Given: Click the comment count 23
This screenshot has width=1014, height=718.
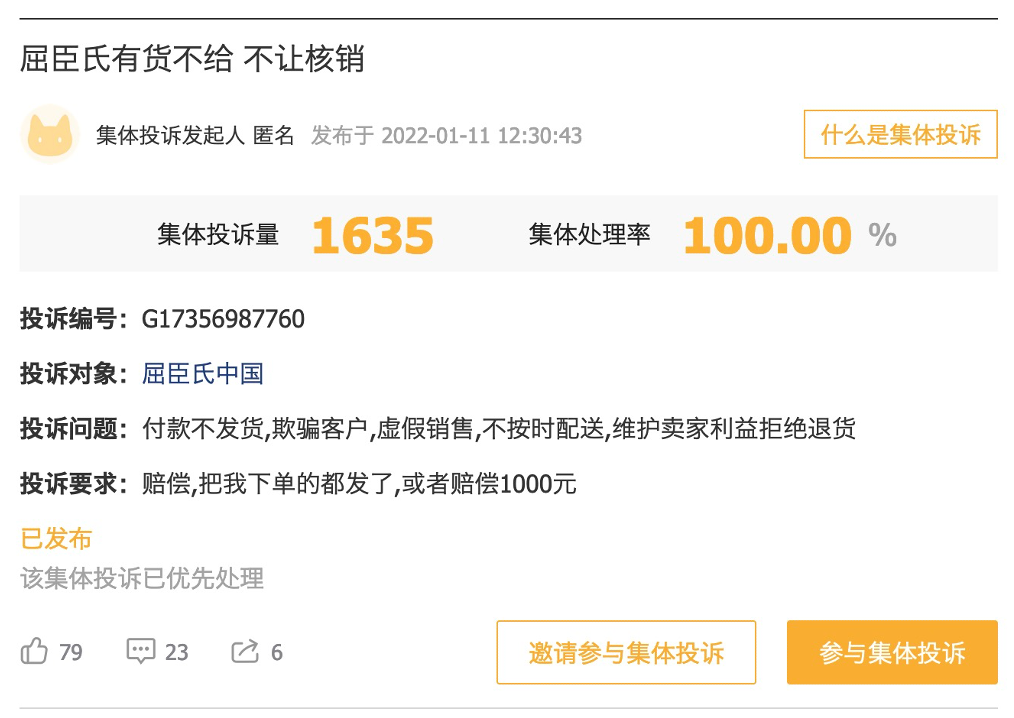Looking at the screenshot, I should 177,653.
